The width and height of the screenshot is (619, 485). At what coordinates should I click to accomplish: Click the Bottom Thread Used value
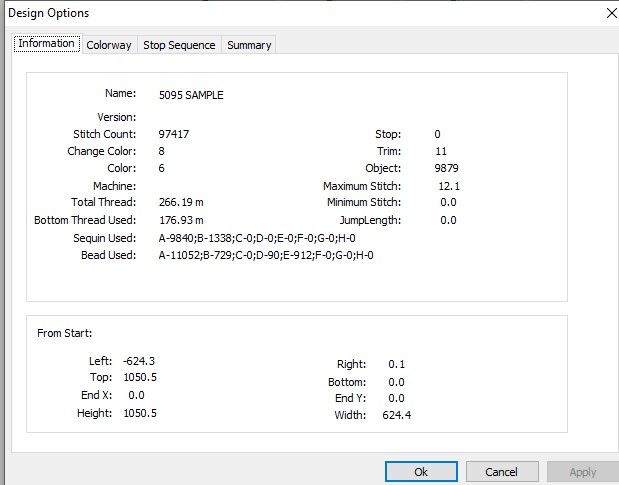click(181, 220)
